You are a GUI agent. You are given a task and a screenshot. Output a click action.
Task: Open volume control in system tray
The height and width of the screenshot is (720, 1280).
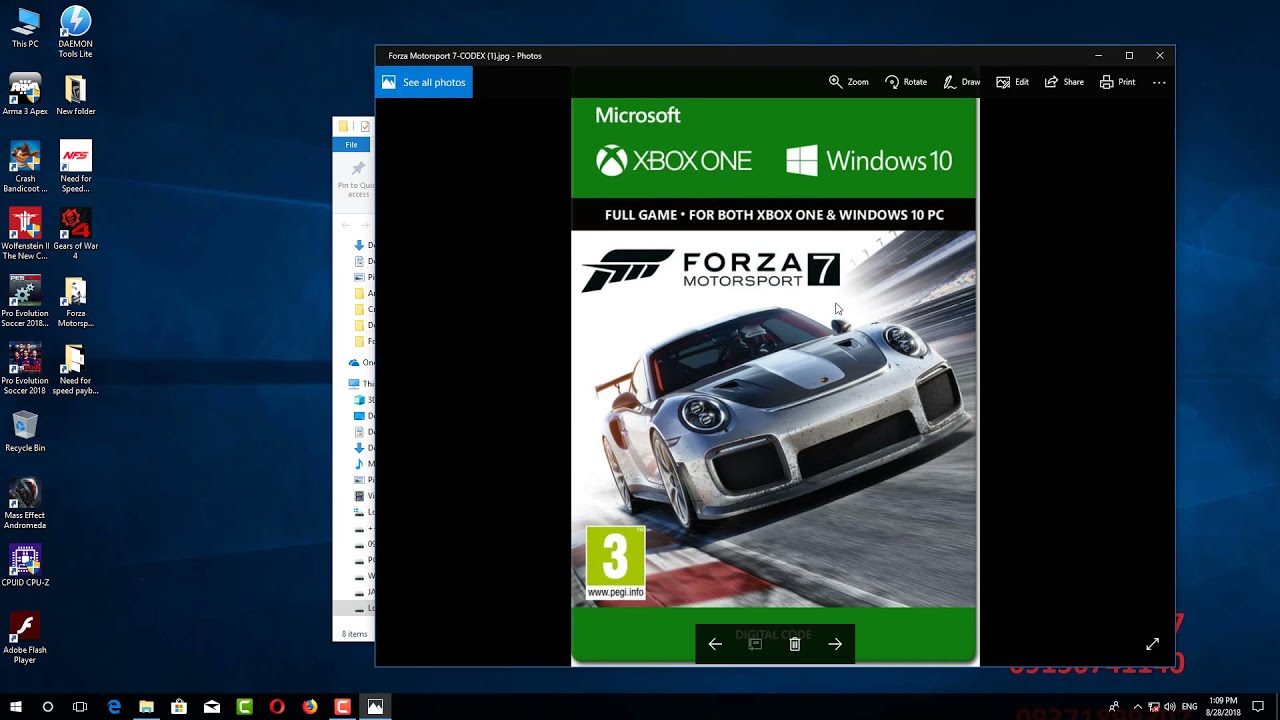(1169, 707)
